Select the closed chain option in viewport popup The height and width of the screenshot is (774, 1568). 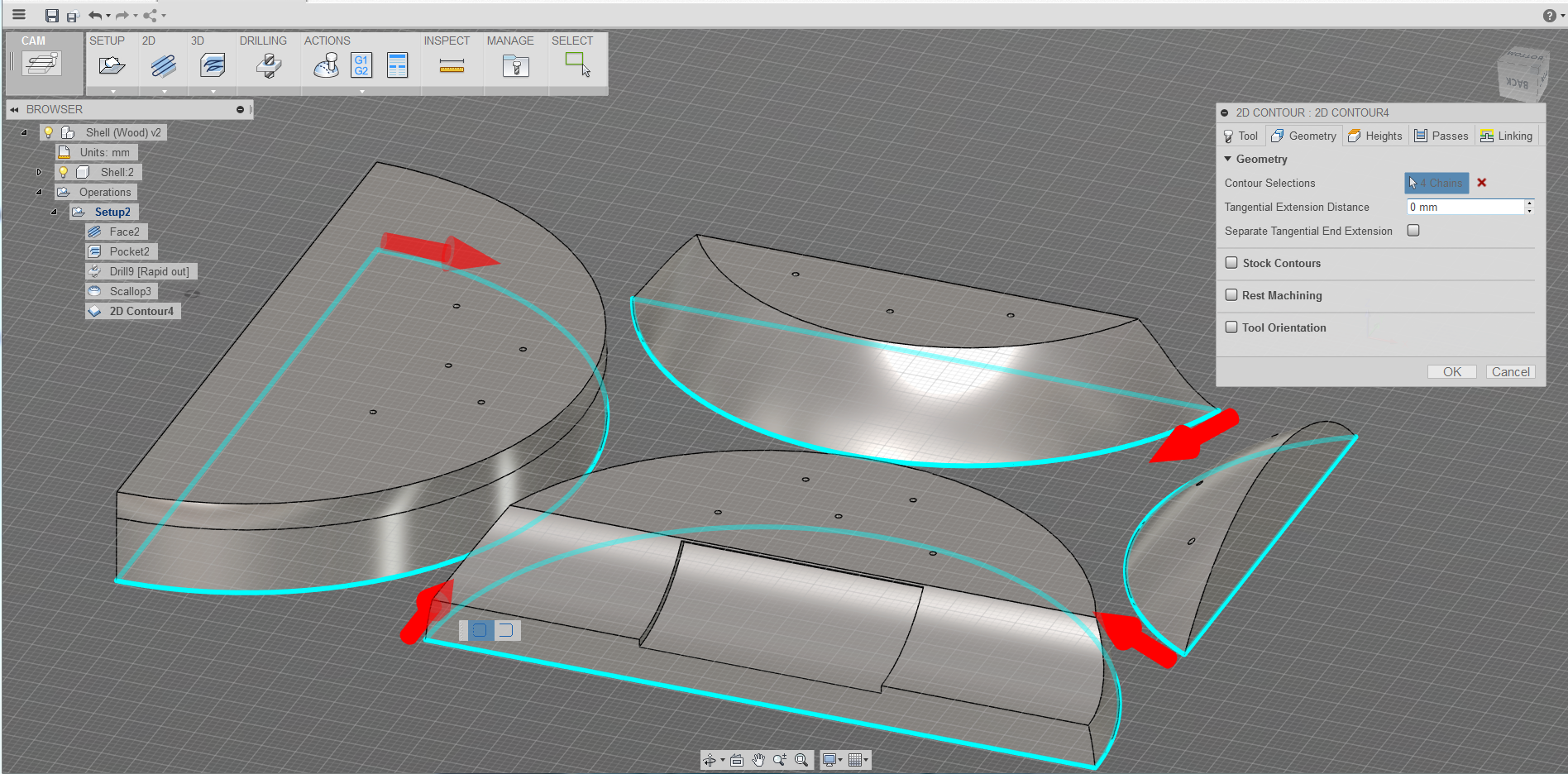[x=480, y=630]
